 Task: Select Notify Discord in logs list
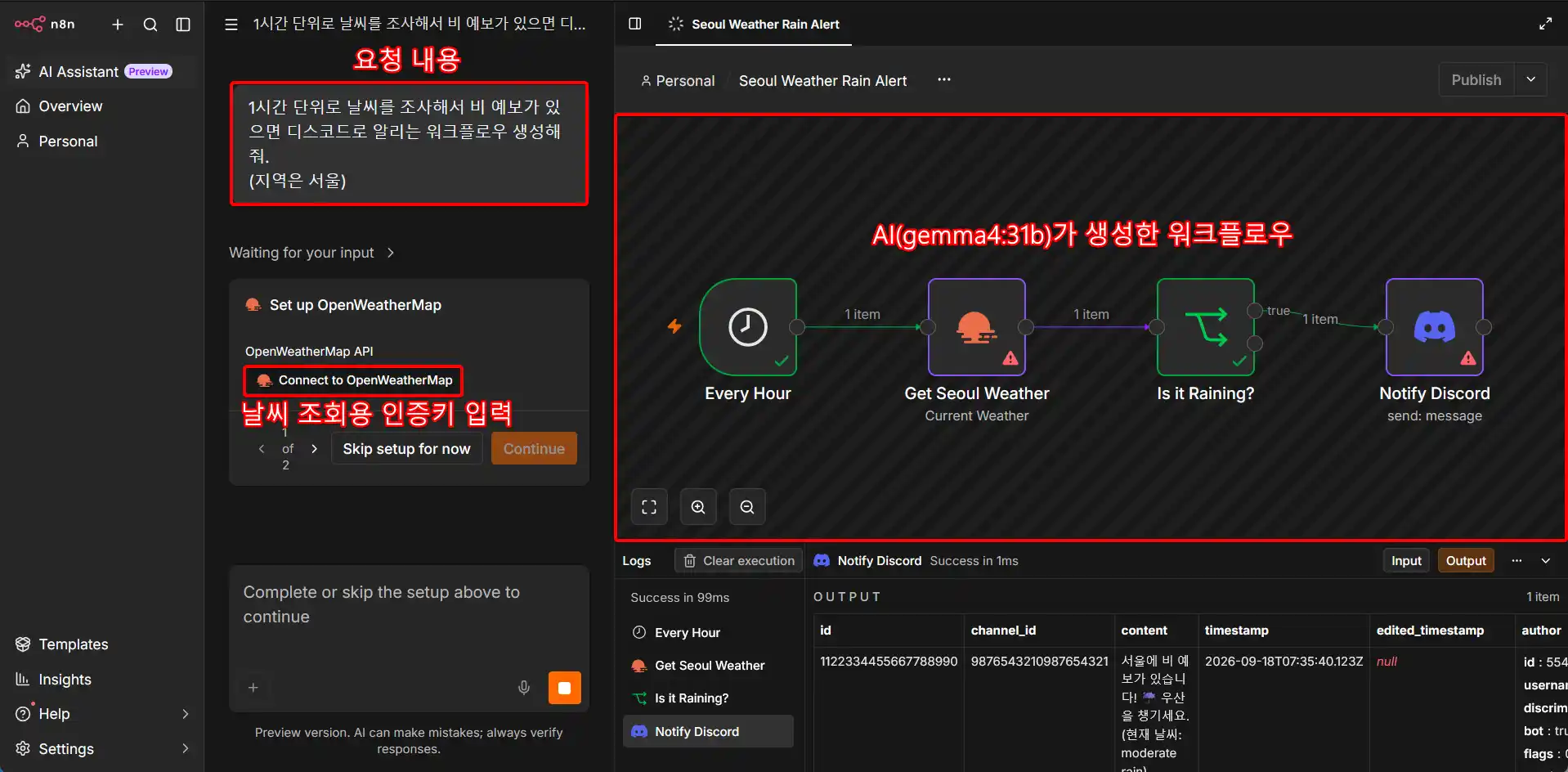pos(708,732)
